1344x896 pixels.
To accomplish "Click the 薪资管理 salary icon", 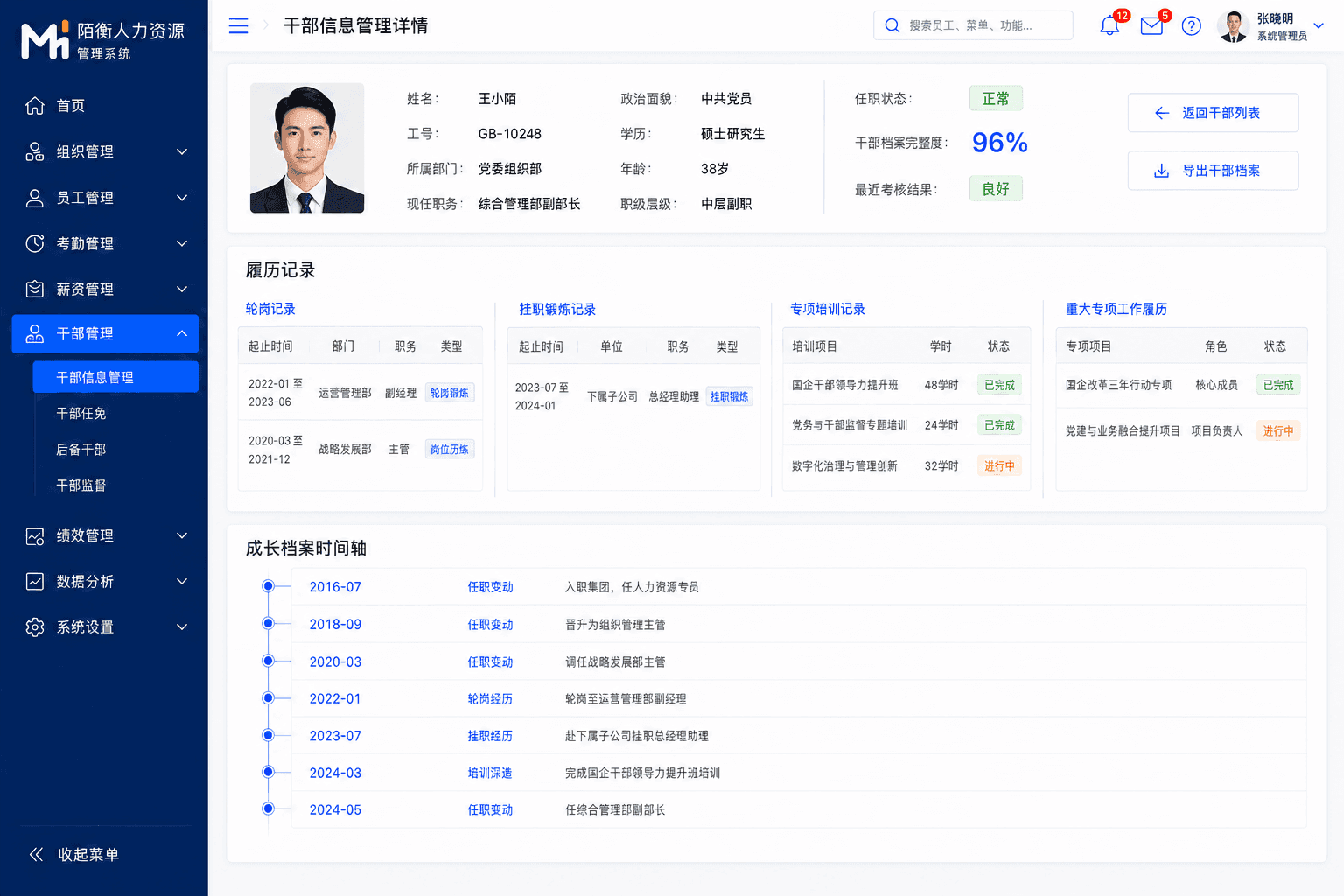I will [35, 289].
